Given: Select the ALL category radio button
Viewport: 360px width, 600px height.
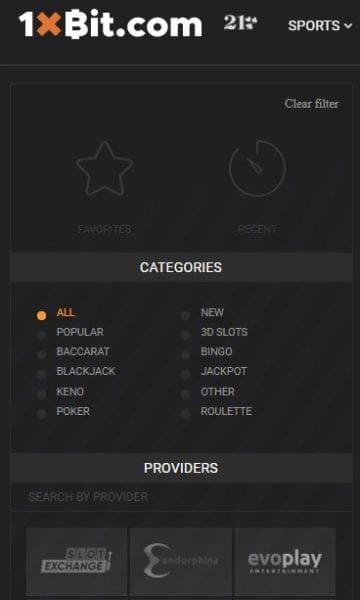Looking at the screenshot, I should click(41, 315).
